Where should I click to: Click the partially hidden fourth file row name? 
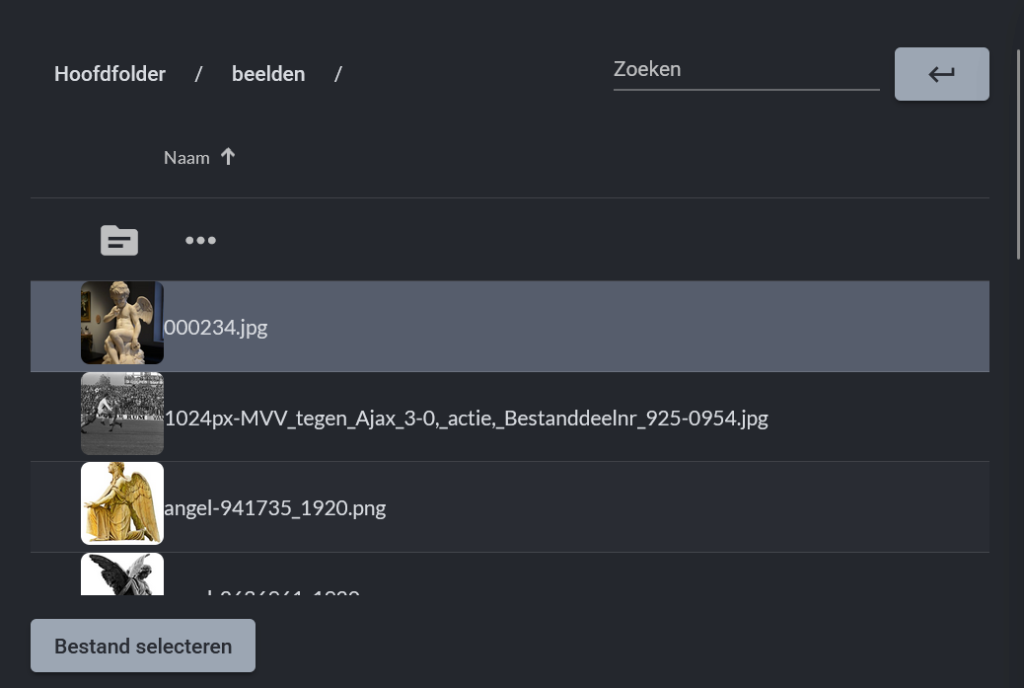tap(270, 591)
